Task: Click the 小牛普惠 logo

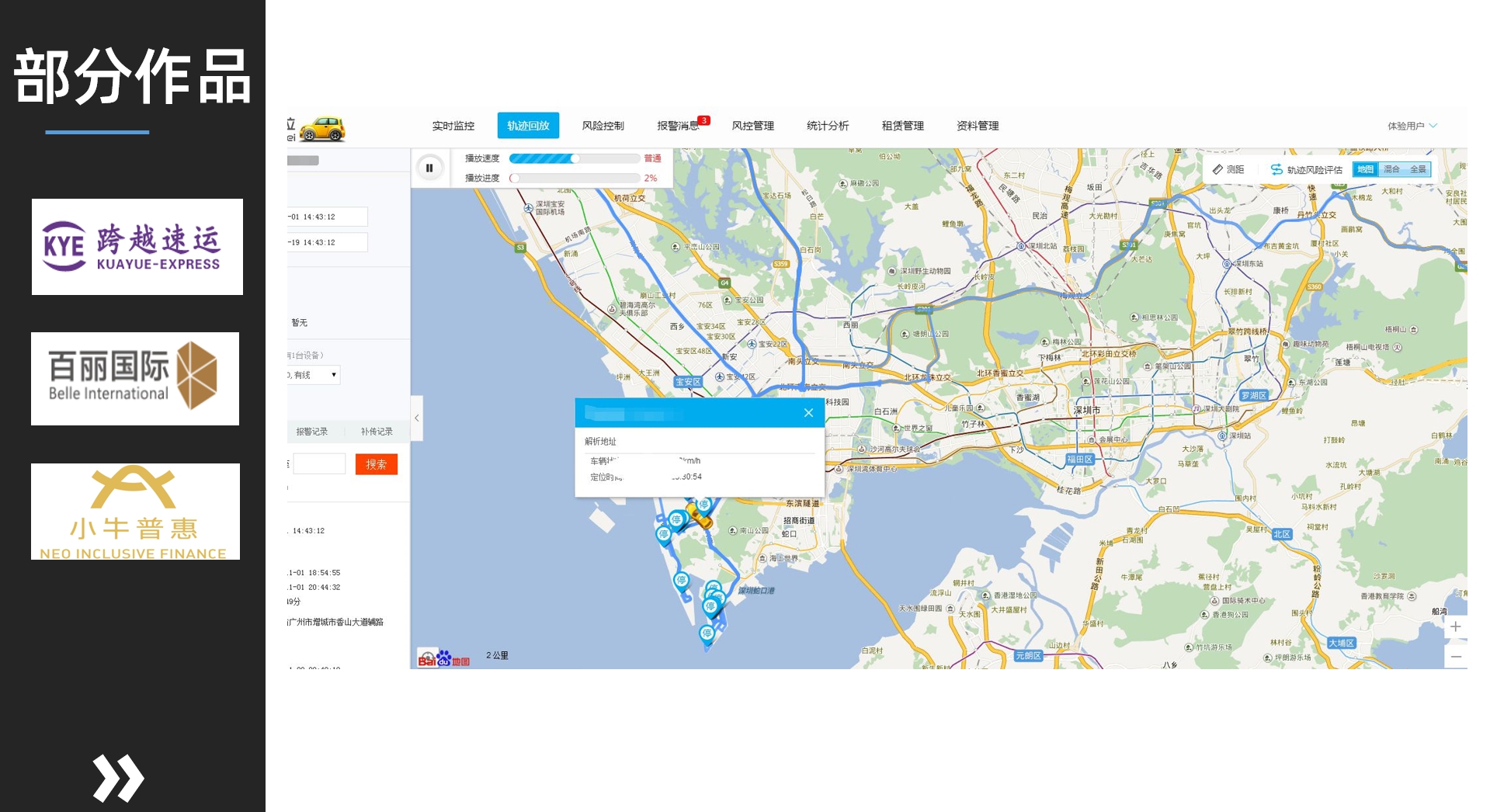Action: [135, 512]
